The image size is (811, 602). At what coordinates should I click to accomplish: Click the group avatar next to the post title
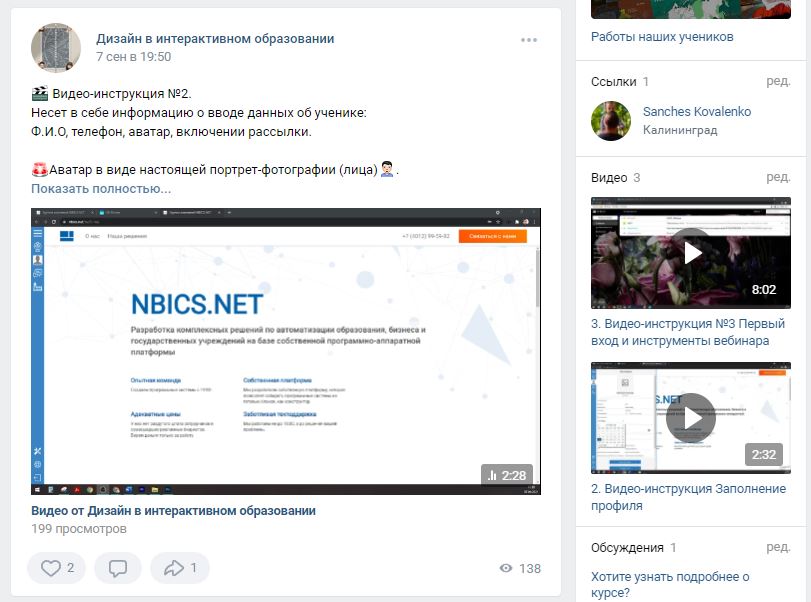[56, 48]
